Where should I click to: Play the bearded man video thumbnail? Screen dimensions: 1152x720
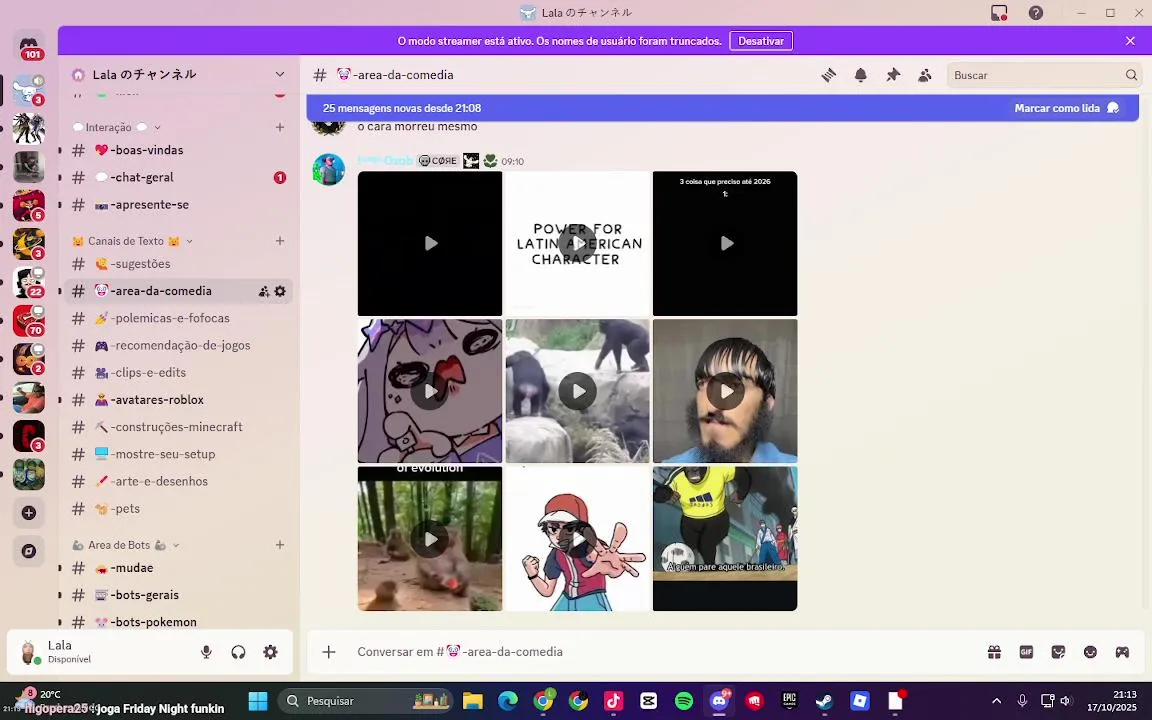[x=725, y=391]
